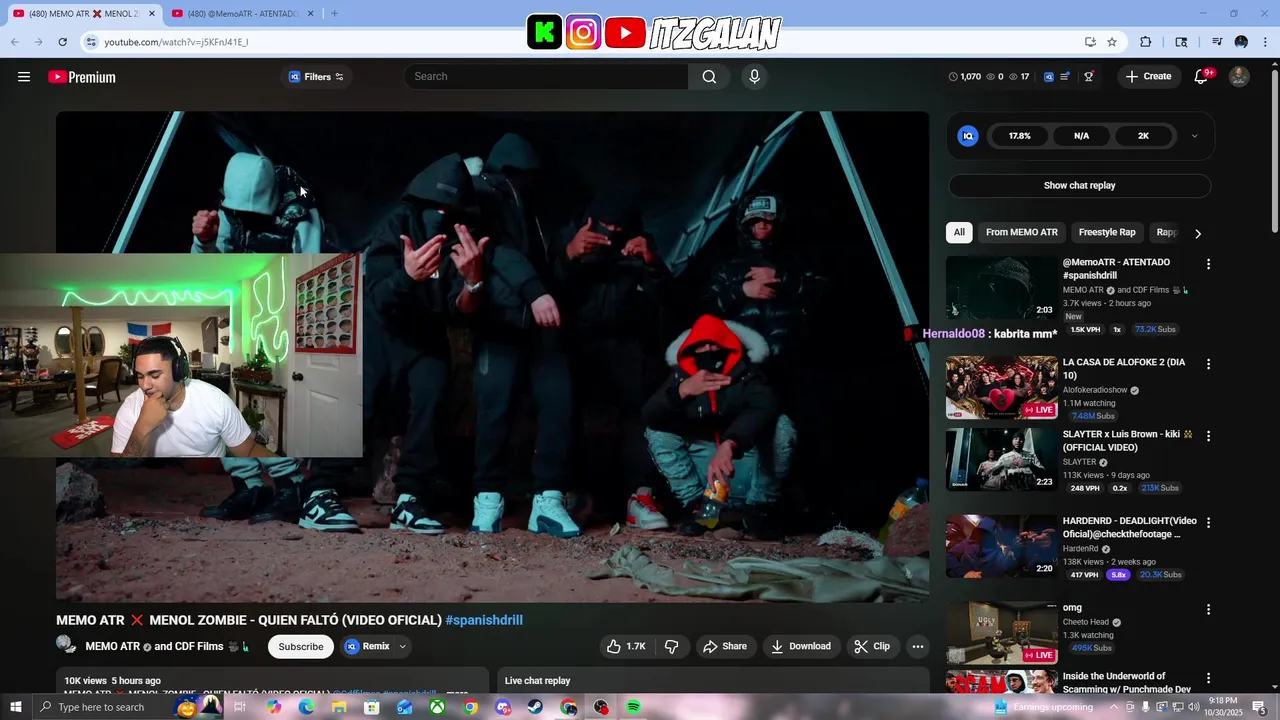Viewport: 1280px width, 720px height.
Task: Click the vidIQ trophy icon in the header
Action: coord(1089,77)
